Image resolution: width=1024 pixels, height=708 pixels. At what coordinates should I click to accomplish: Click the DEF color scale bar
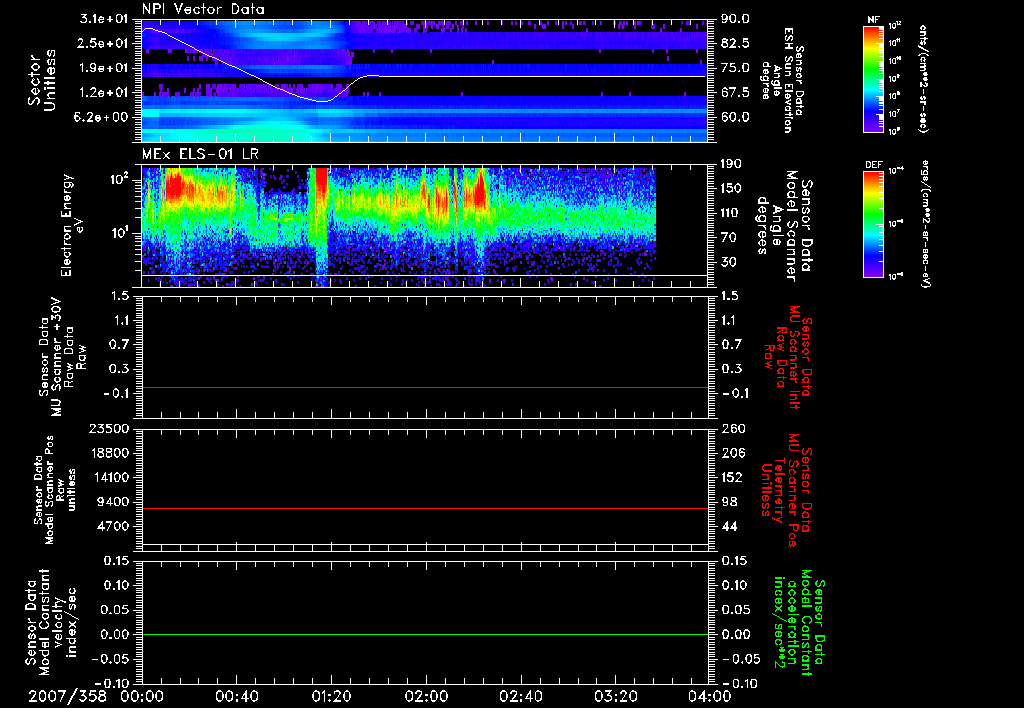(874, 224)
